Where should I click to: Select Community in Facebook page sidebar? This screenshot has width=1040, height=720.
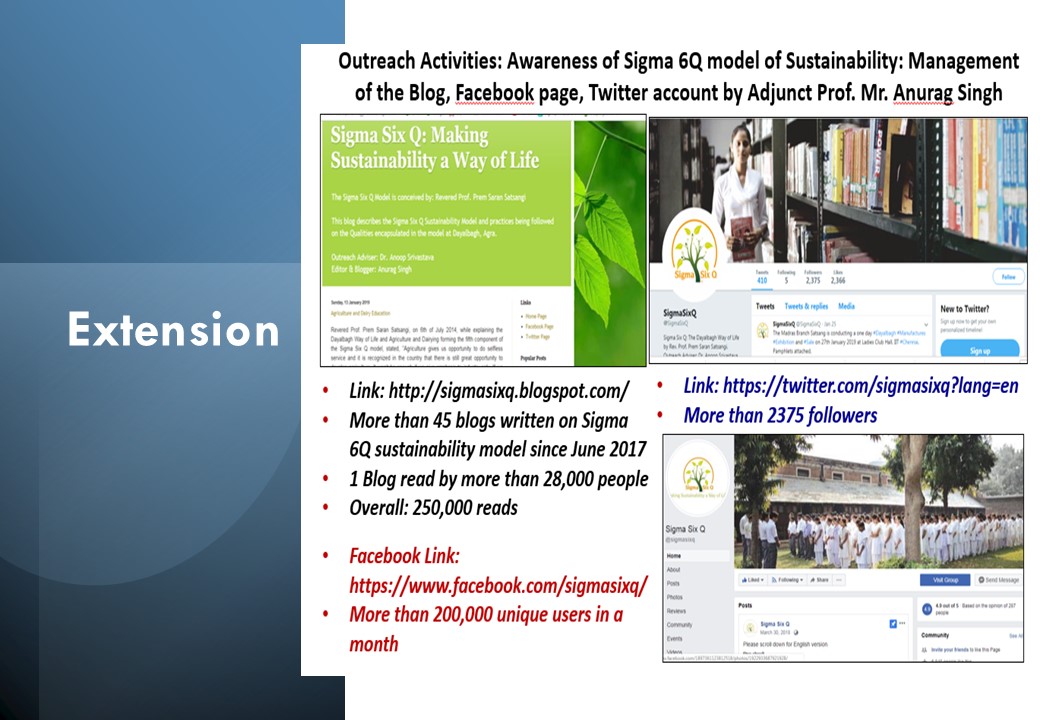coord(679,625)
